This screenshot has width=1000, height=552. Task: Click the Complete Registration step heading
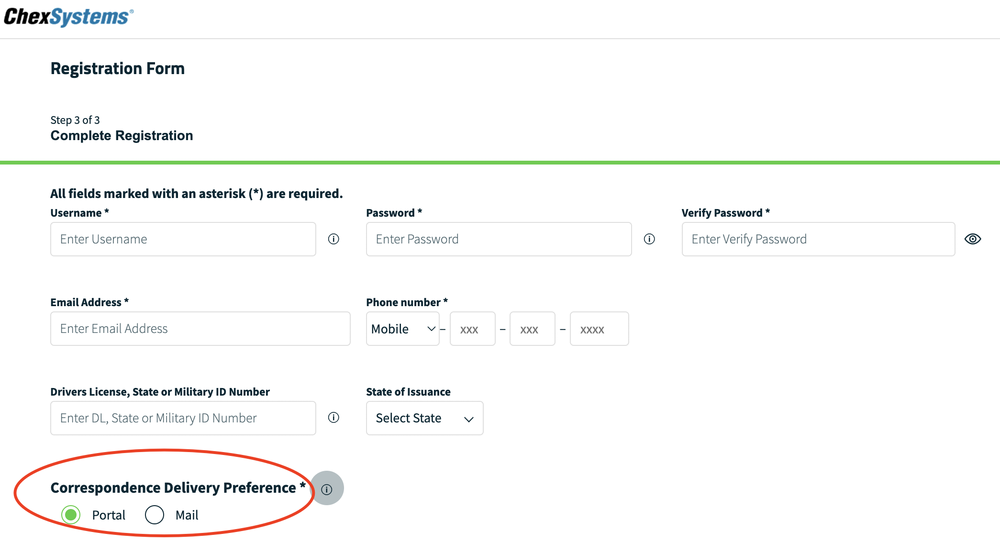coord(122,136)
